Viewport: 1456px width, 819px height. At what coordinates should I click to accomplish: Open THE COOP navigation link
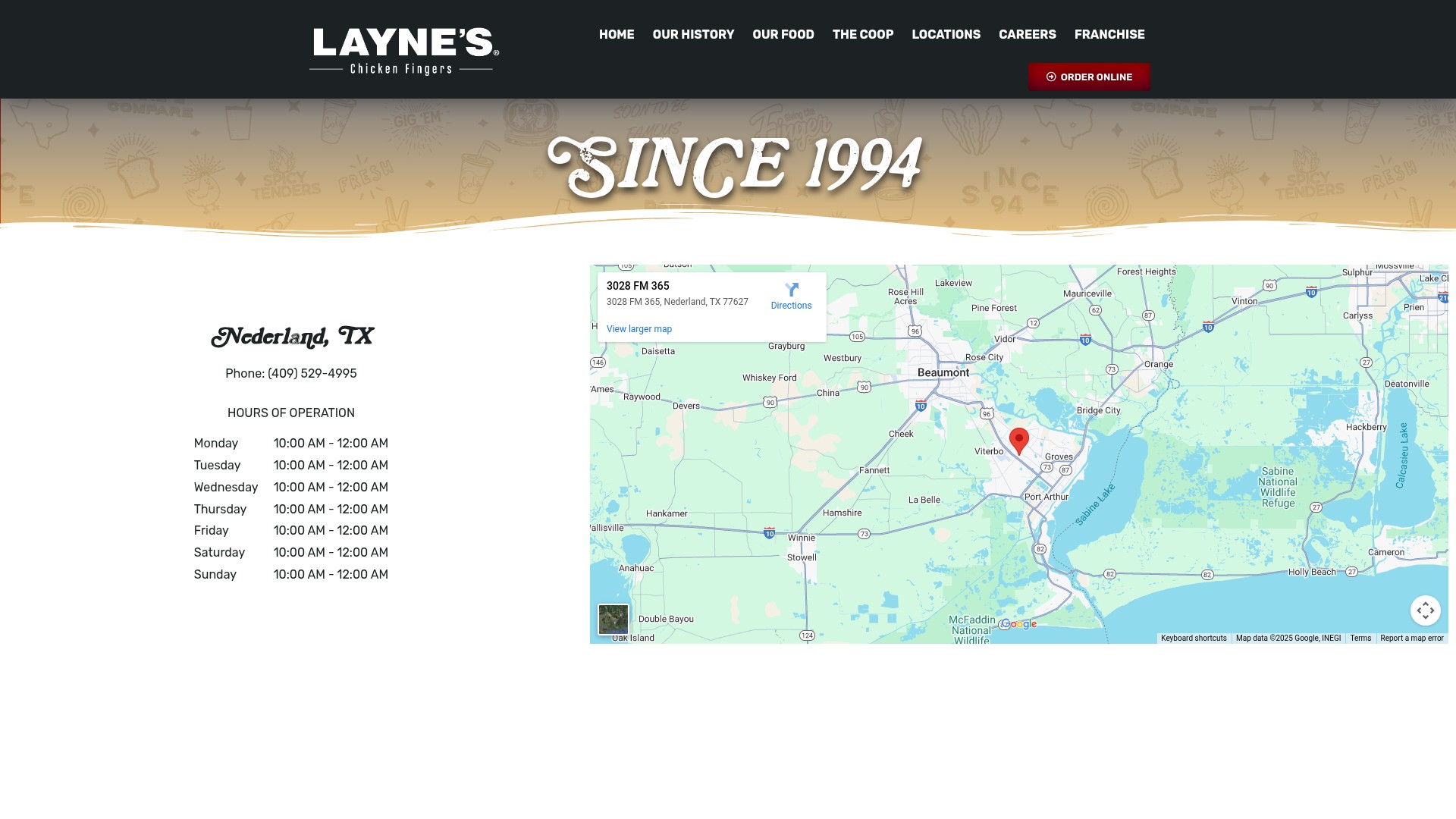(x=863, y=35)
